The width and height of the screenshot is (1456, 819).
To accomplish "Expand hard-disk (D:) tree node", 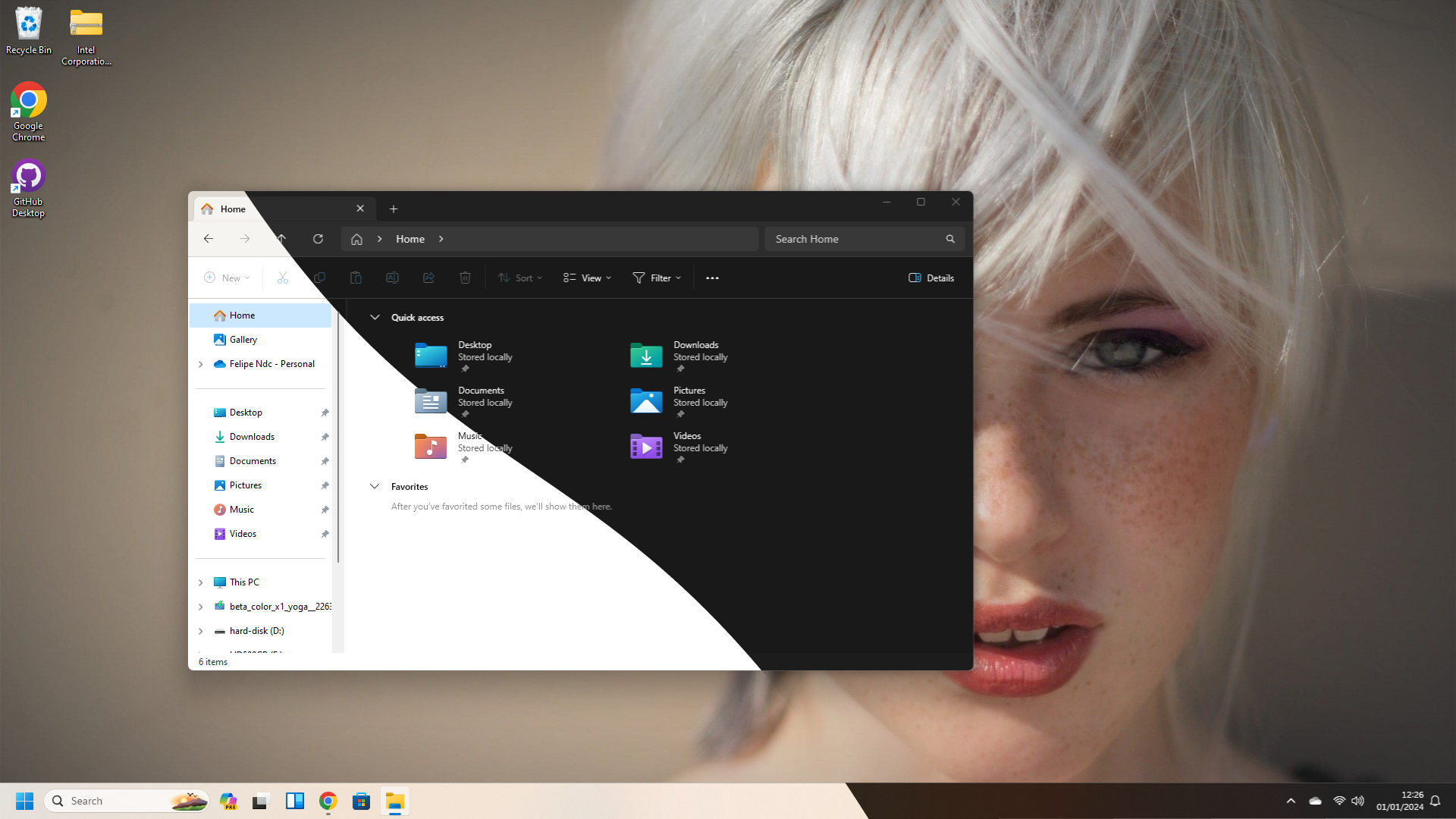I will tap(201, 631).
